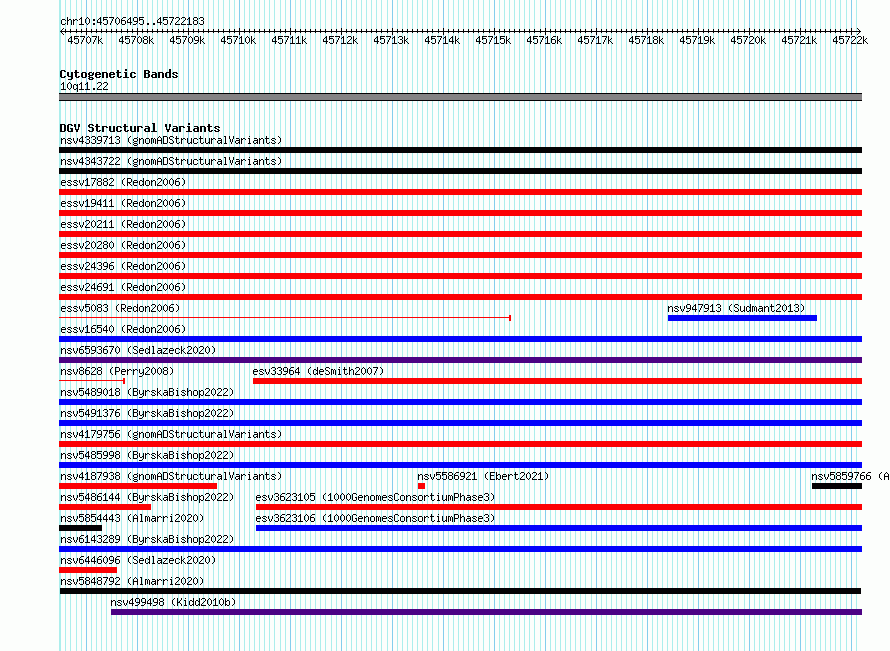Click the 45718k ruler position label
This screenshot has height=651, width=890.
pyautogui.click(x=646, y=40)
